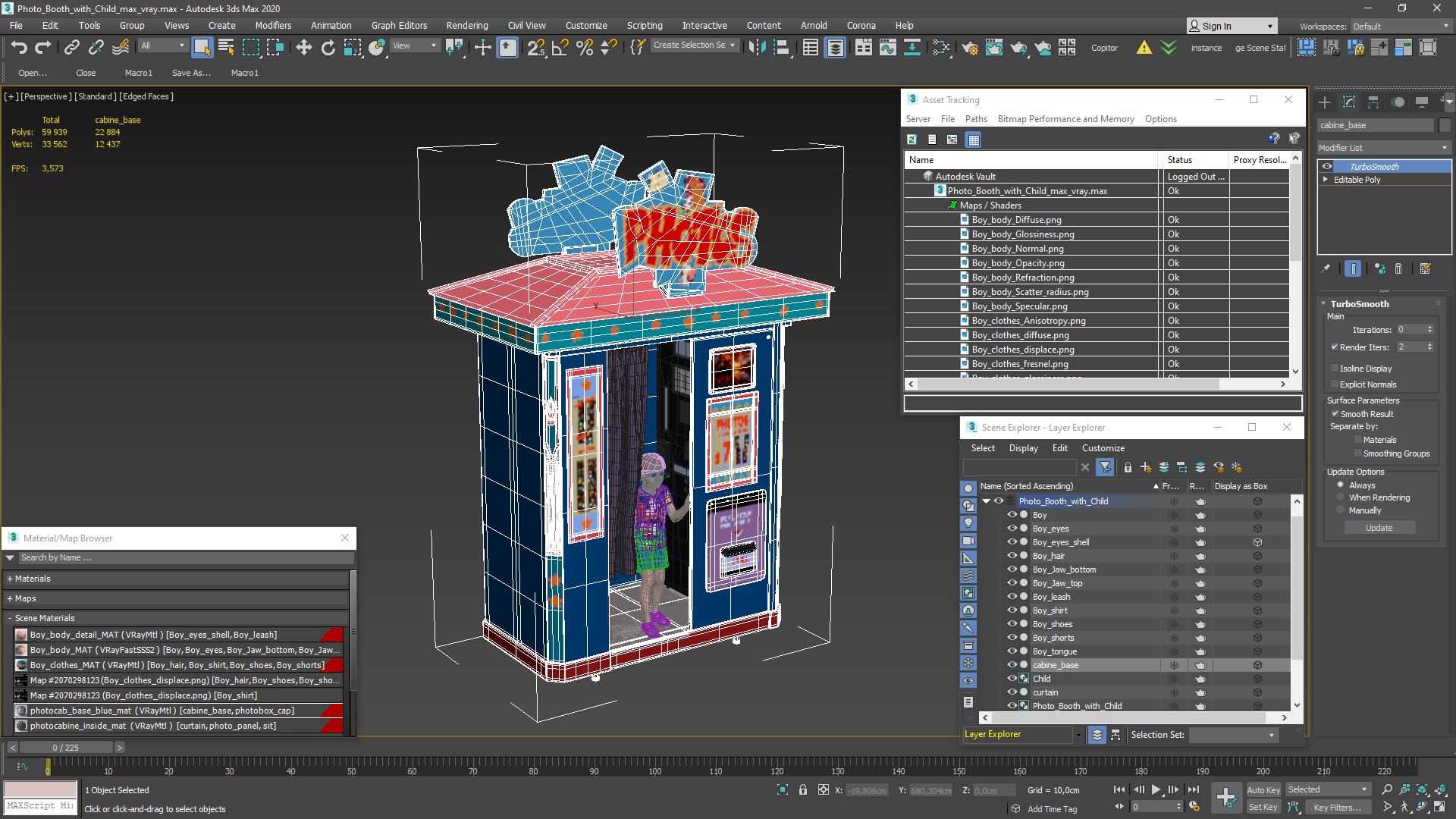
Task: Open the Modifier List dropdown
Action: pos(1383,148)
